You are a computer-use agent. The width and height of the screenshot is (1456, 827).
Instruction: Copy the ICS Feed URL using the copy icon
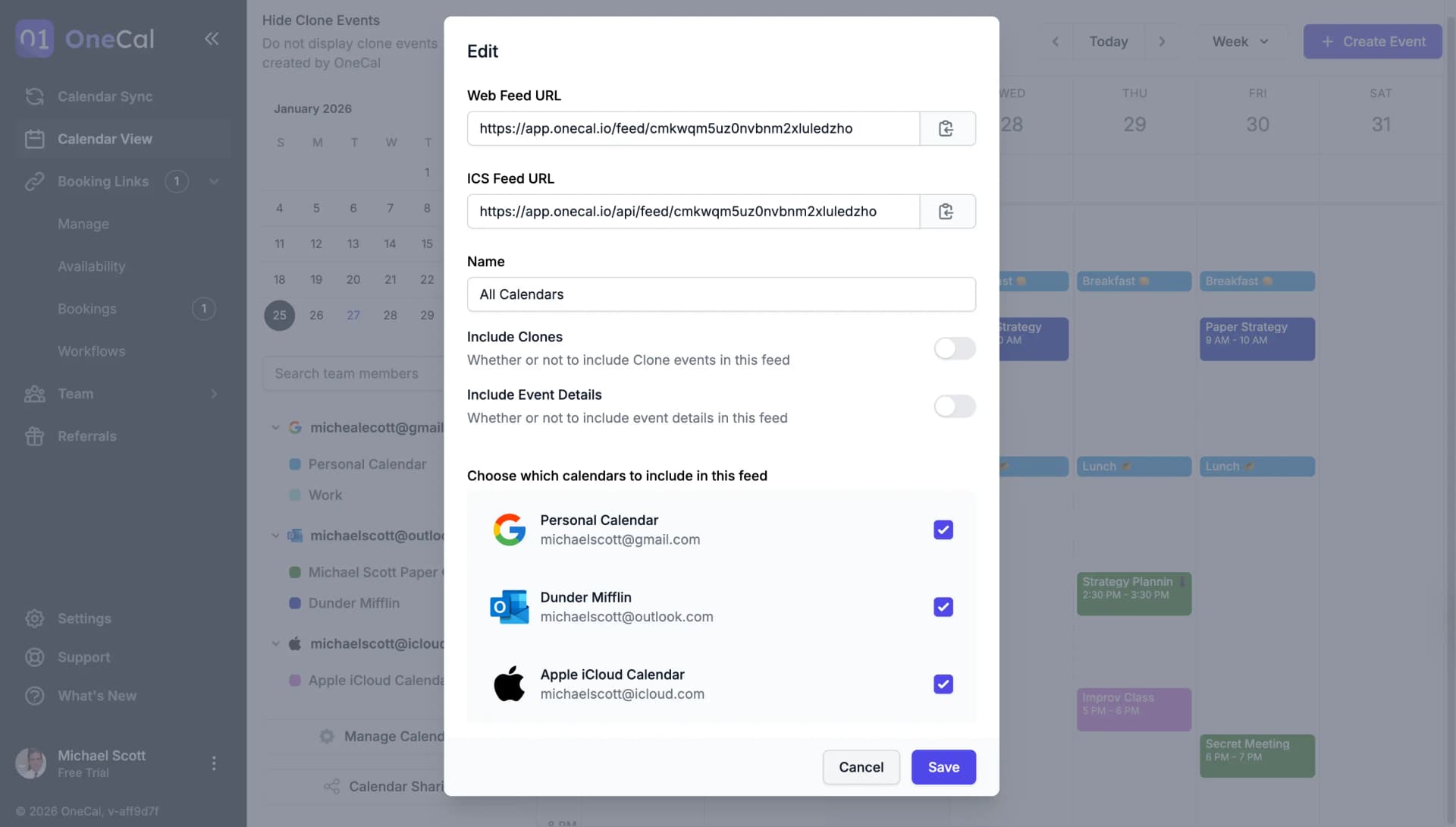(946, 212)
